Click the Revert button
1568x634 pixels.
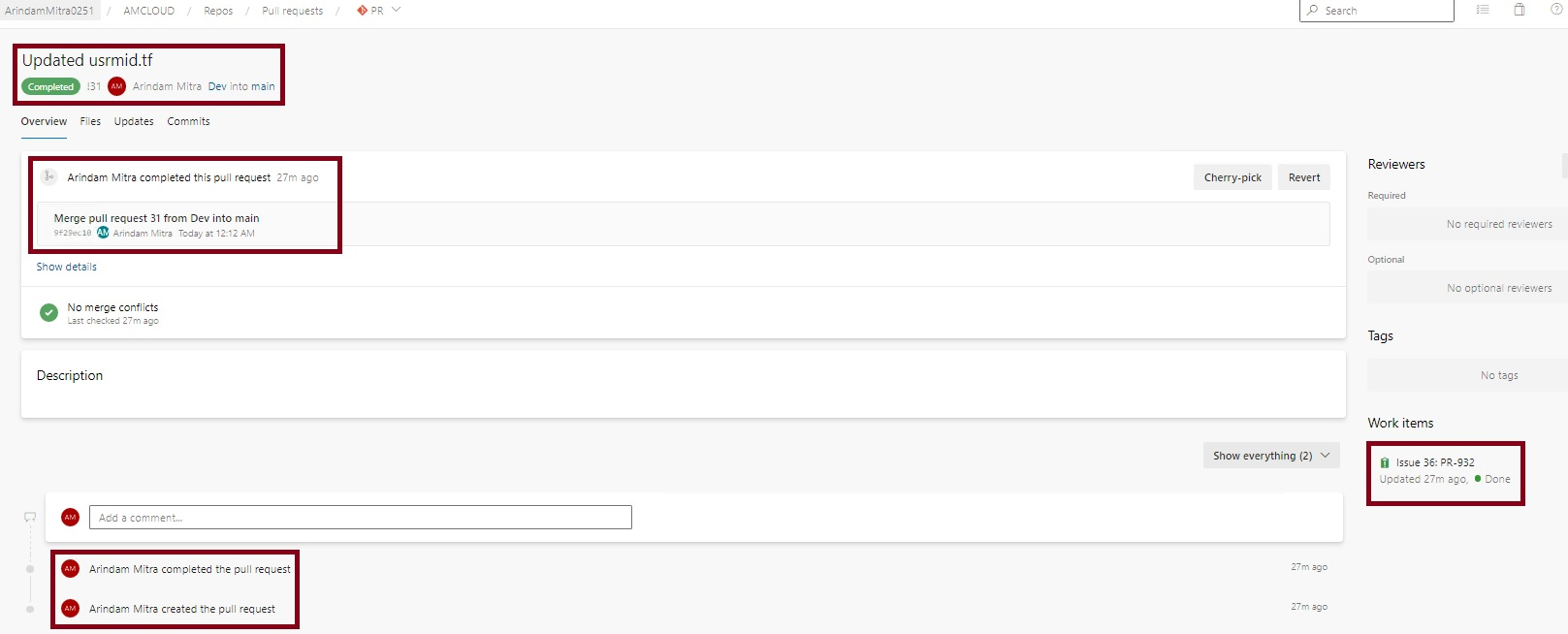1304,177
